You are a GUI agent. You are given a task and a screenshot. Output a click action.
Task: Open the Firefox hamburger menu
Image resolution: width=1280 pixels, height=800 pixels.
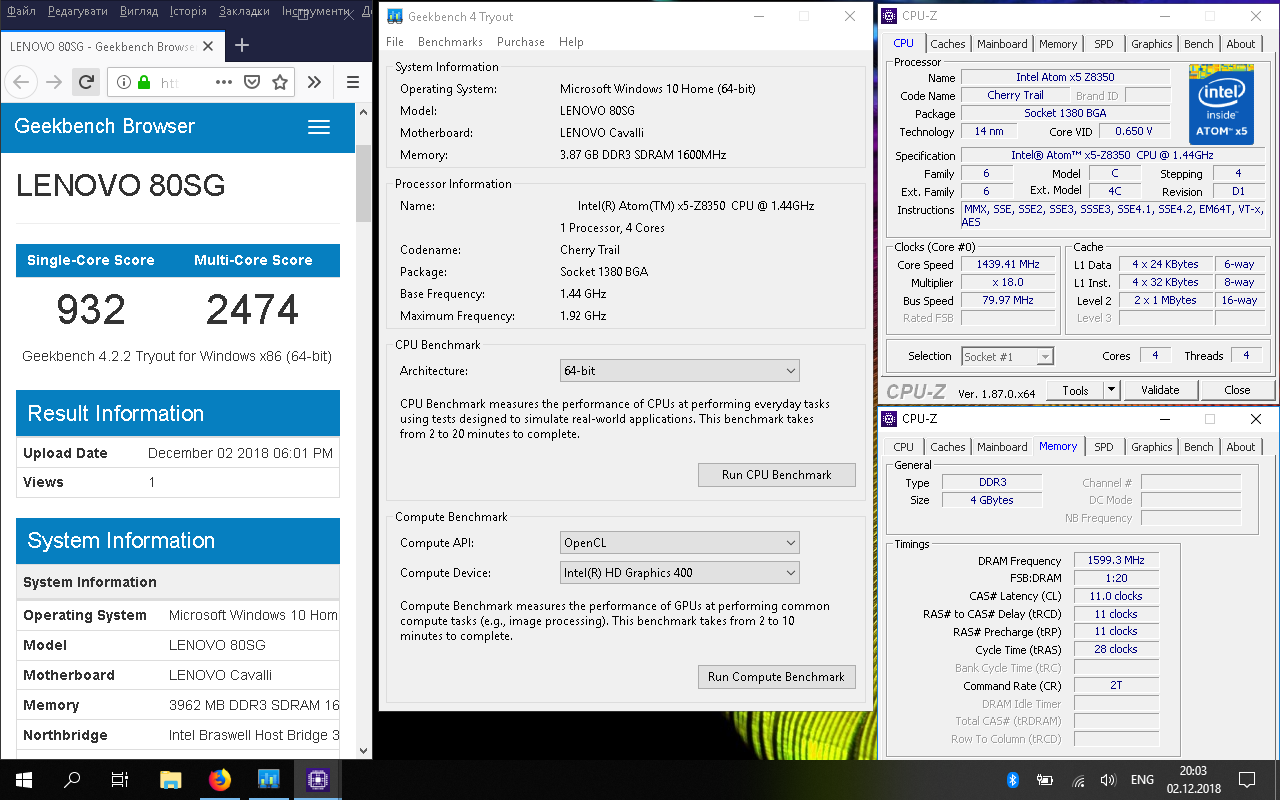[352, 82]
